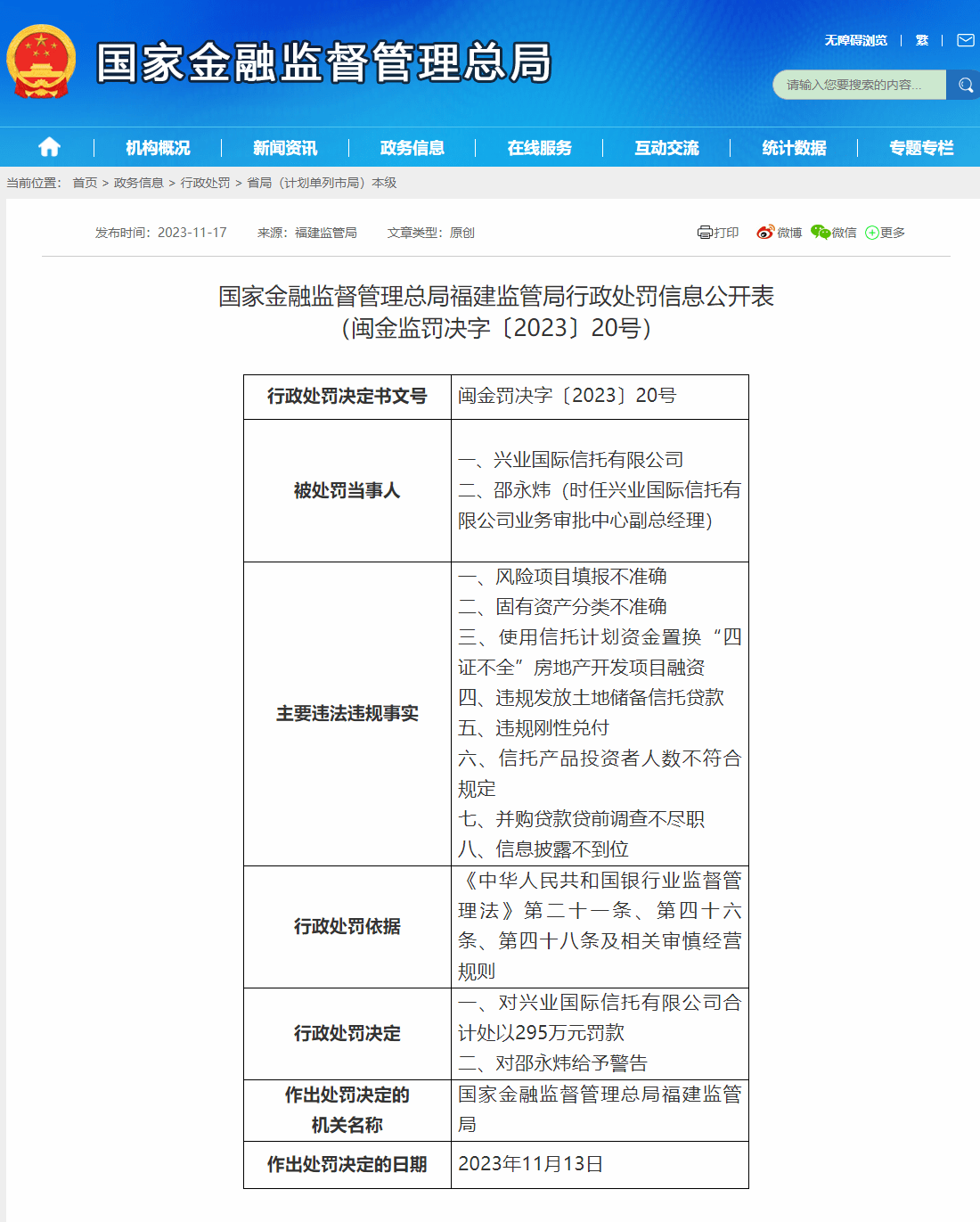Open the 新闻资讯 menu
The image size is (980, 1222).
point(285,148)
